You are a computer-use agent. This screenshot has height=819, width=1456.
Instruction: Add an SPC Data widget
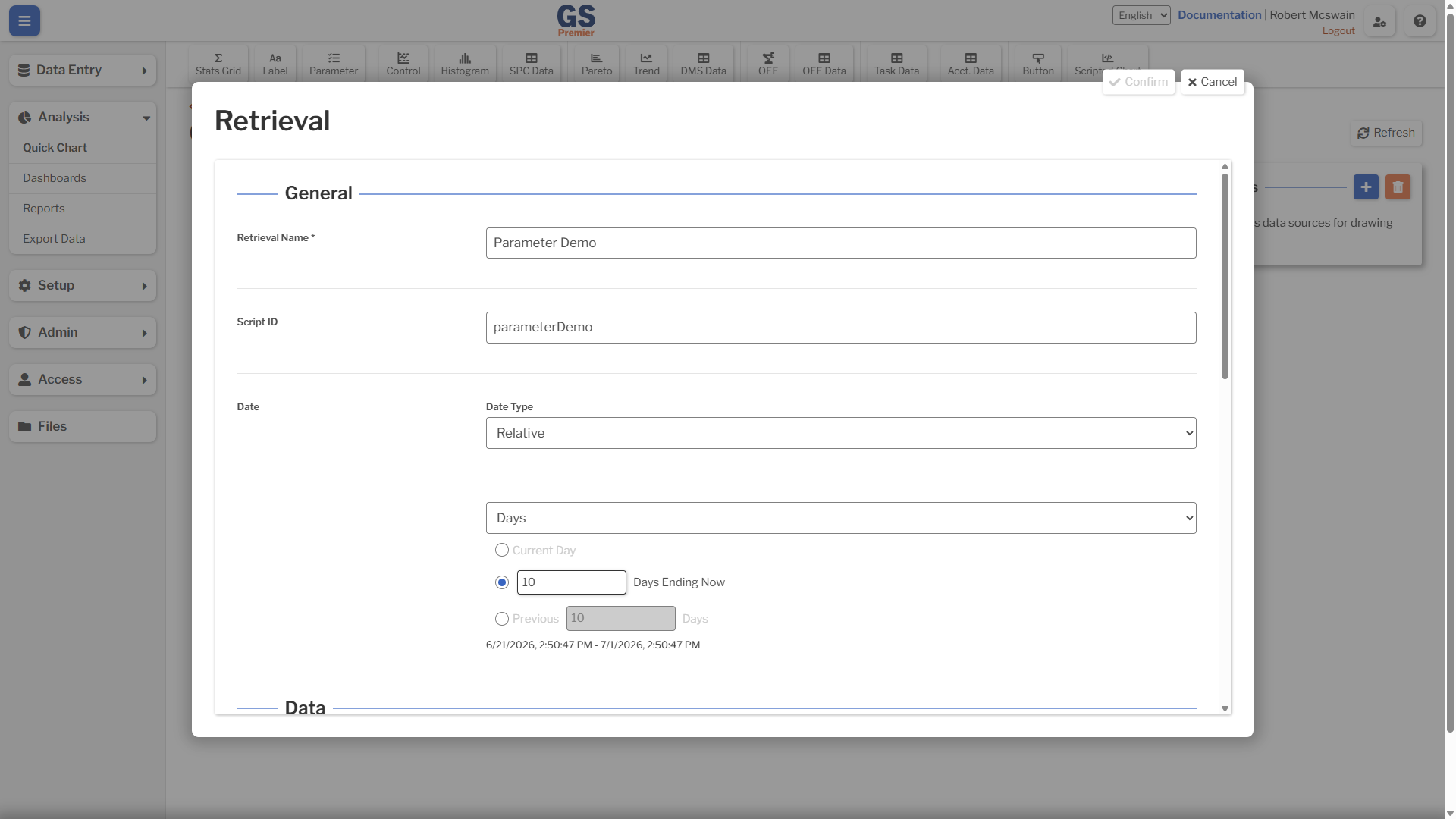tap(532, 64)
